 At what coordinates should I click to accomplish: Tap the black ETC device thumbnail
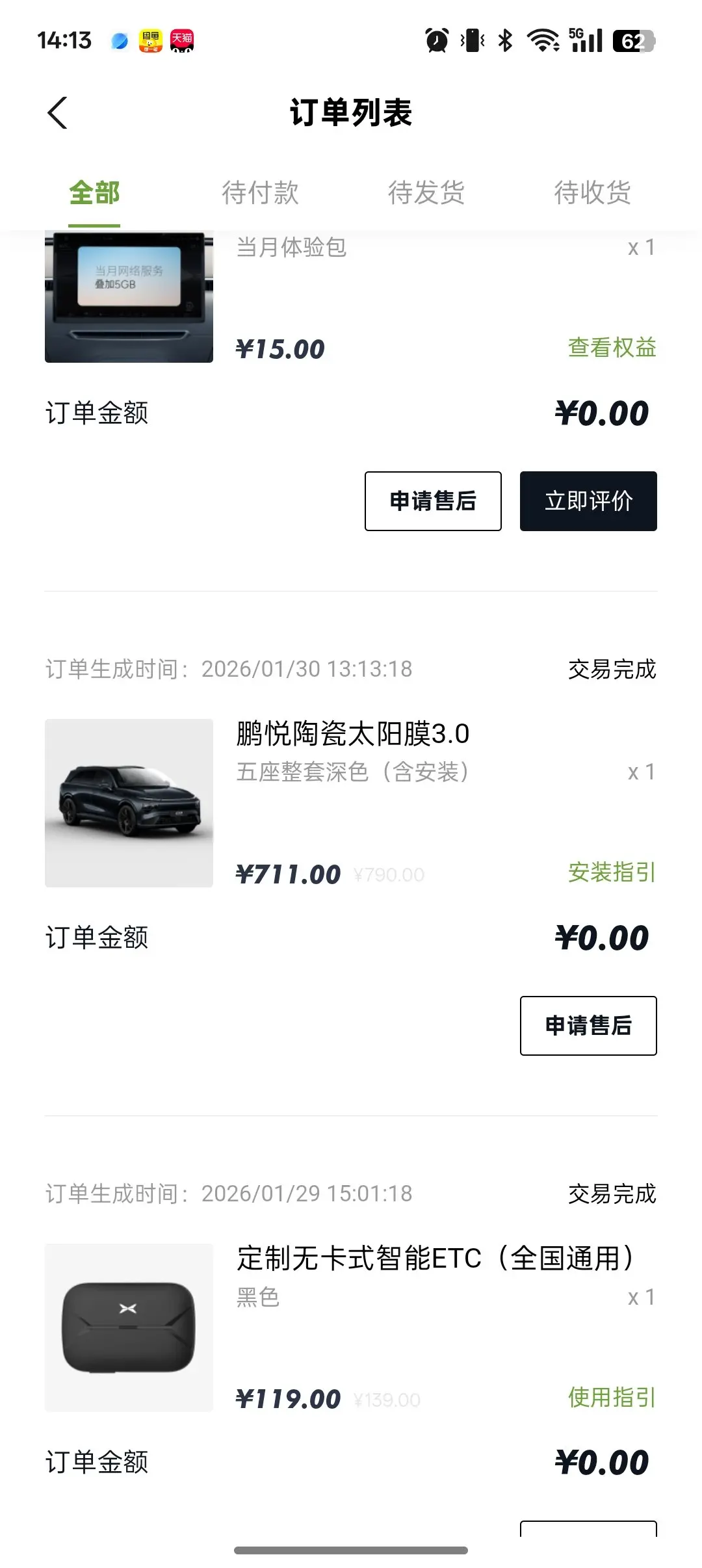(129, 1327)
